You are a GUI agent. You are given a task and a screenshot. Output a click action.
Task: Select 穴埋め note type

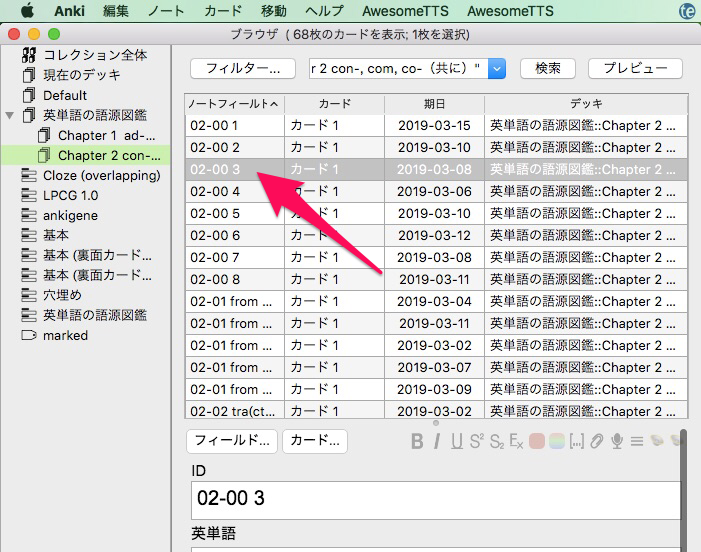51,295
